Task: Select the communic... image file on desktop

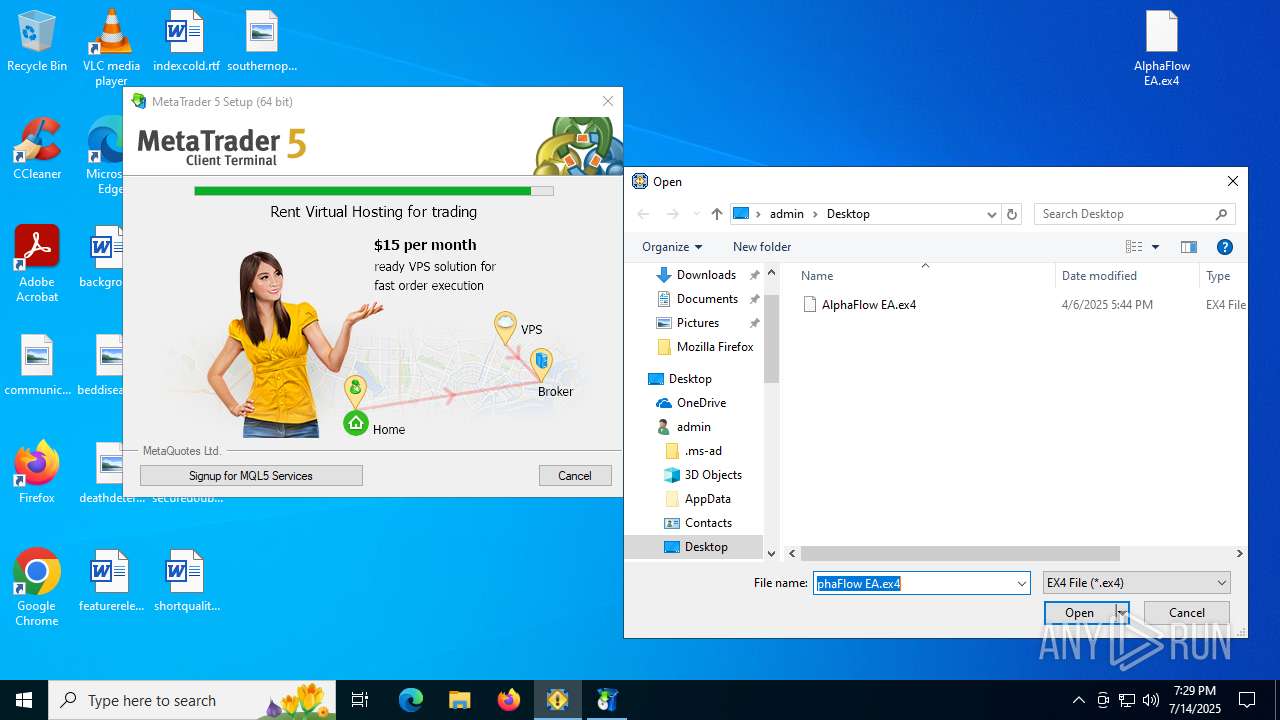Action: click(x=37, y=365)
